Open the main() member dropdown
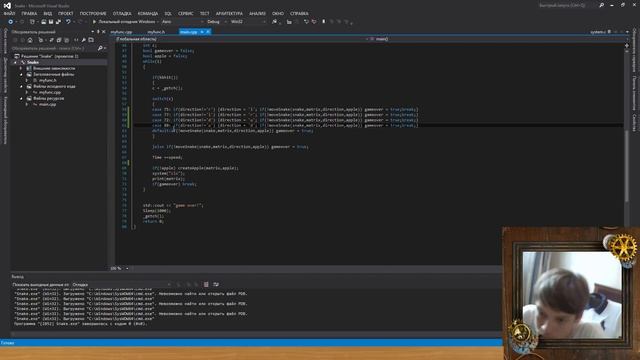Screen dimensions: 640x360 pyautogui.click(x=498, y=39)
